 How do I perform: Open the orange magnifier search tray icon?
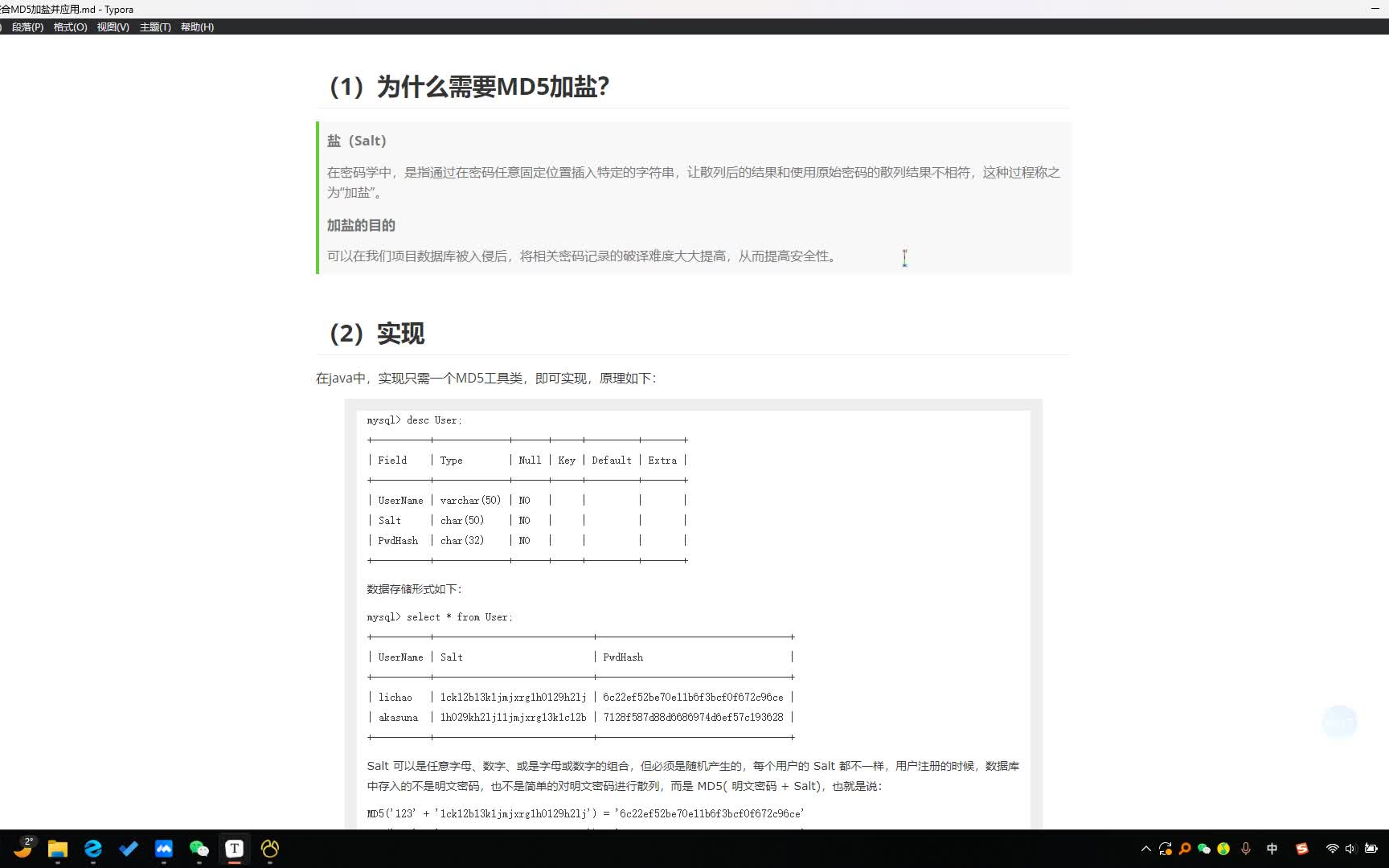(x=1185, y=849)
